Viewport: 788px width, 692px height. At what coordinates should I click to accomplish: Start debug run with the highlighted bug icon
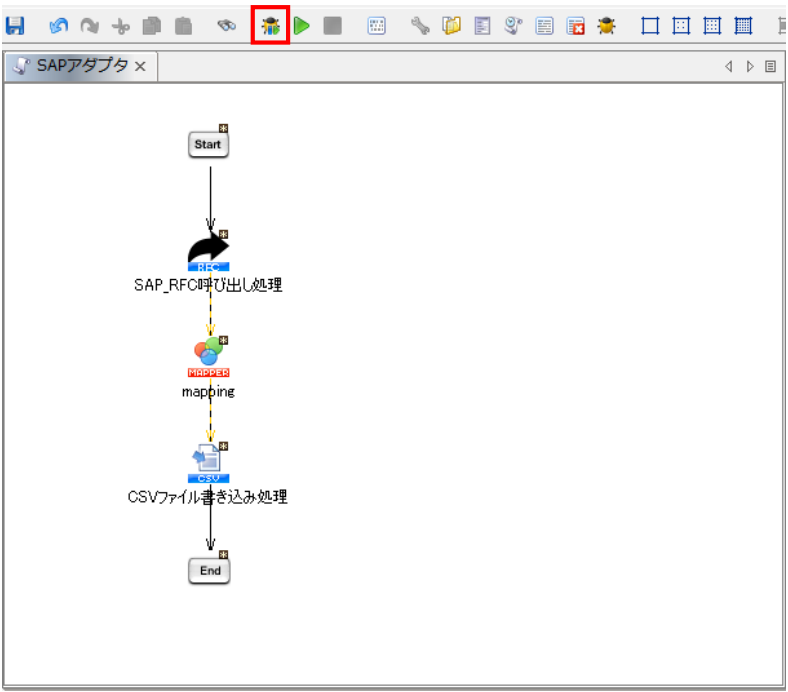271,26
